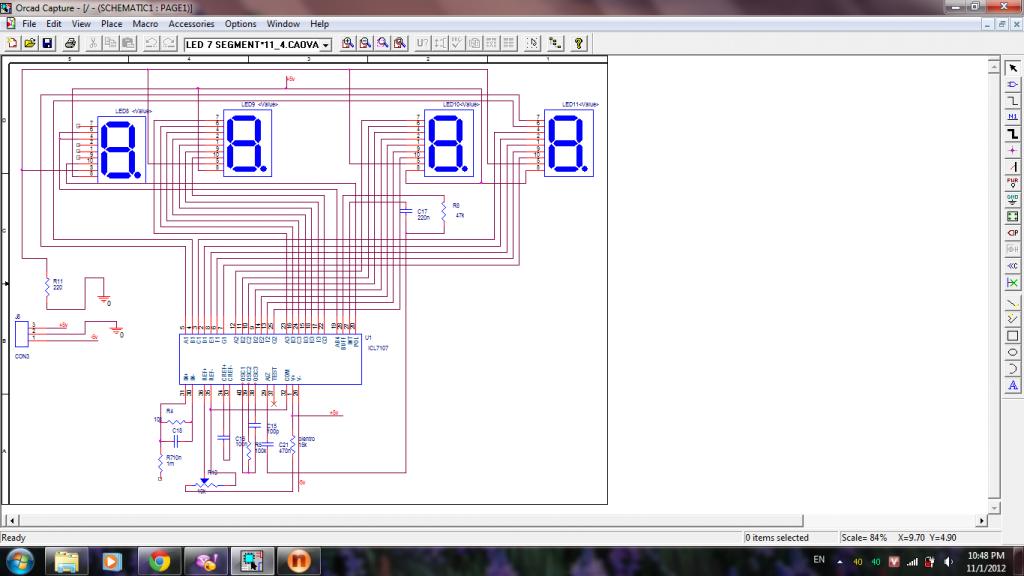1024x576 pixels.
Task: Select the Place Part tool
Action: coord(1012,83)
